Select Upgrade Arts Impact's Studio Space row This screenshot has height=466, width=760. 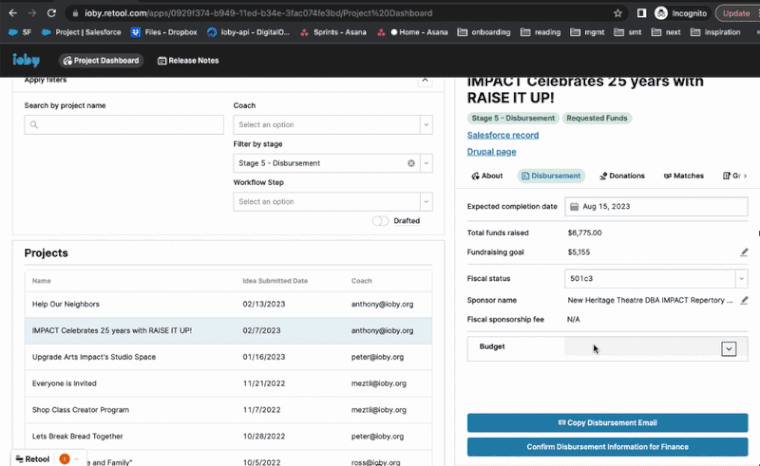228,357
